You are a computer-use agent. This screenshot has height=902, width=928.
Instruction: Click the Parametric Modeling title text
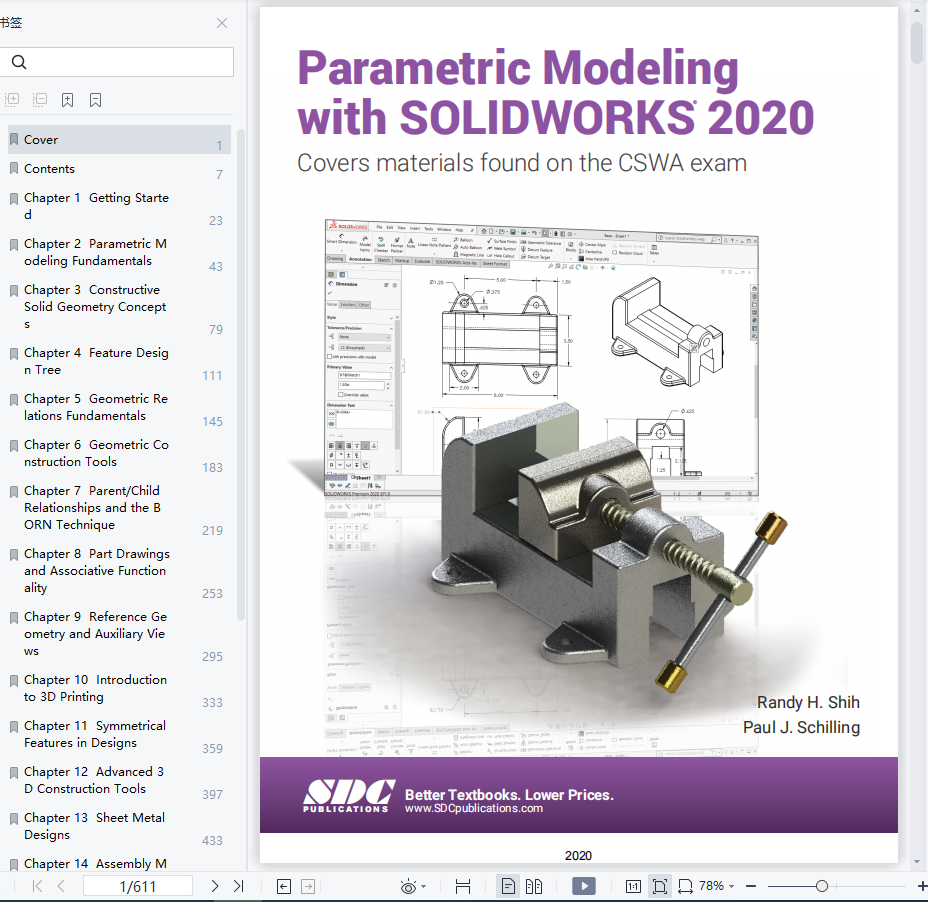pyautogui.click(x=518, y=68)
